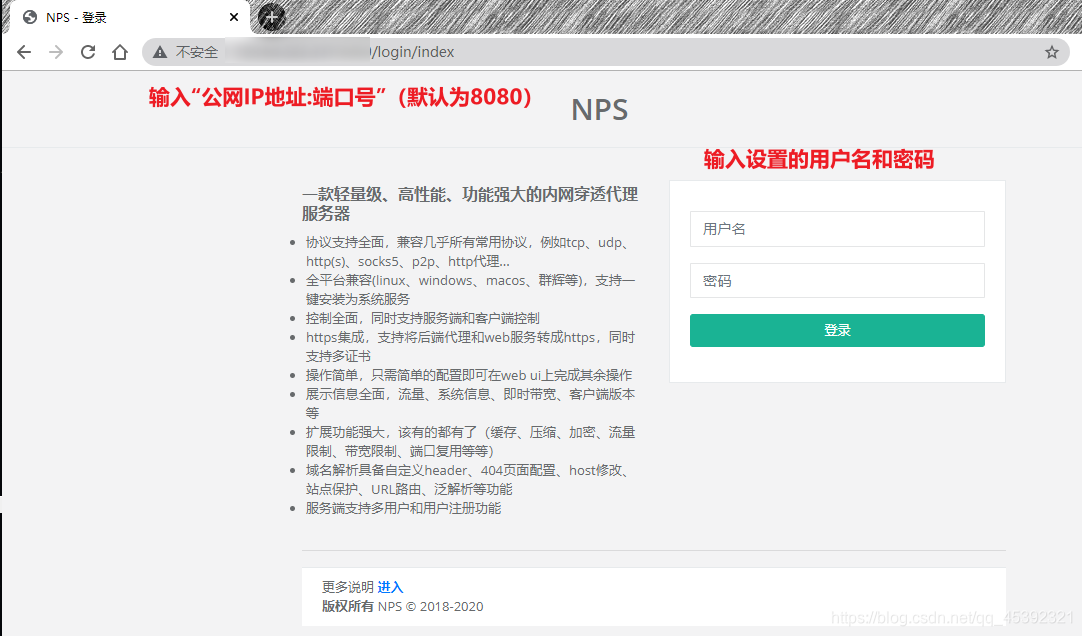Close the NPS login tab

tap(234, 17)
